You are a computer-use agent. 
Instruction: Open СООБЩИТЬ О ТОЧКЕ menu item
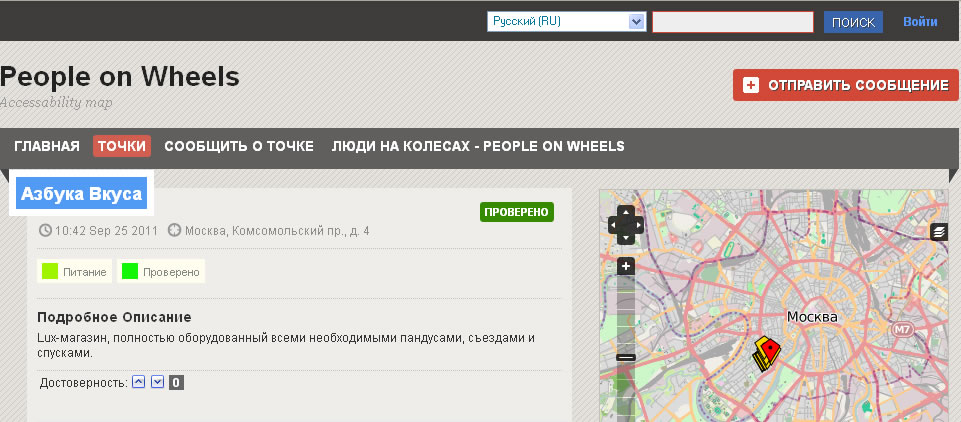[239, 146]
